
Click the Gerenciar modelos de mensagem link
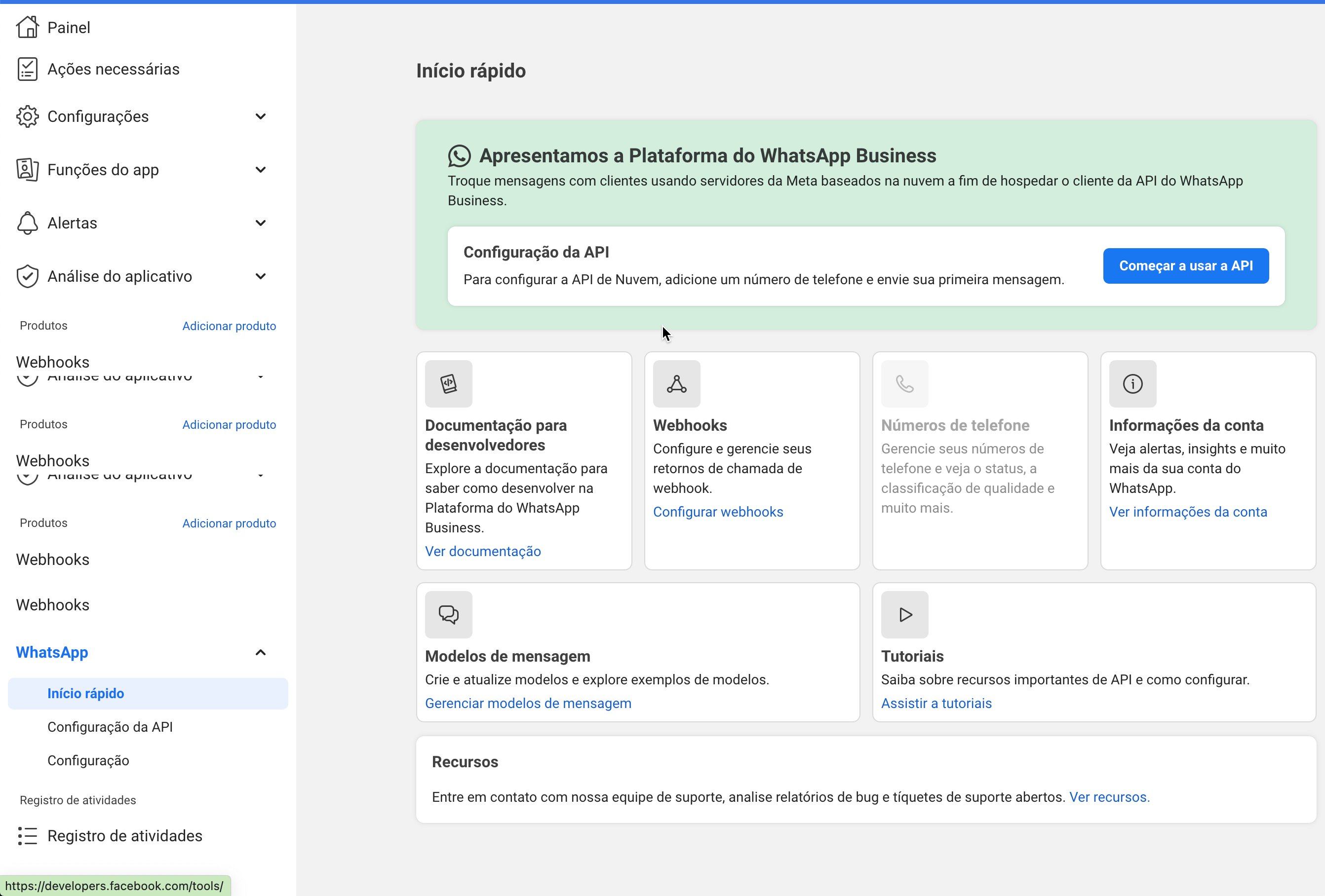(528, 704)
